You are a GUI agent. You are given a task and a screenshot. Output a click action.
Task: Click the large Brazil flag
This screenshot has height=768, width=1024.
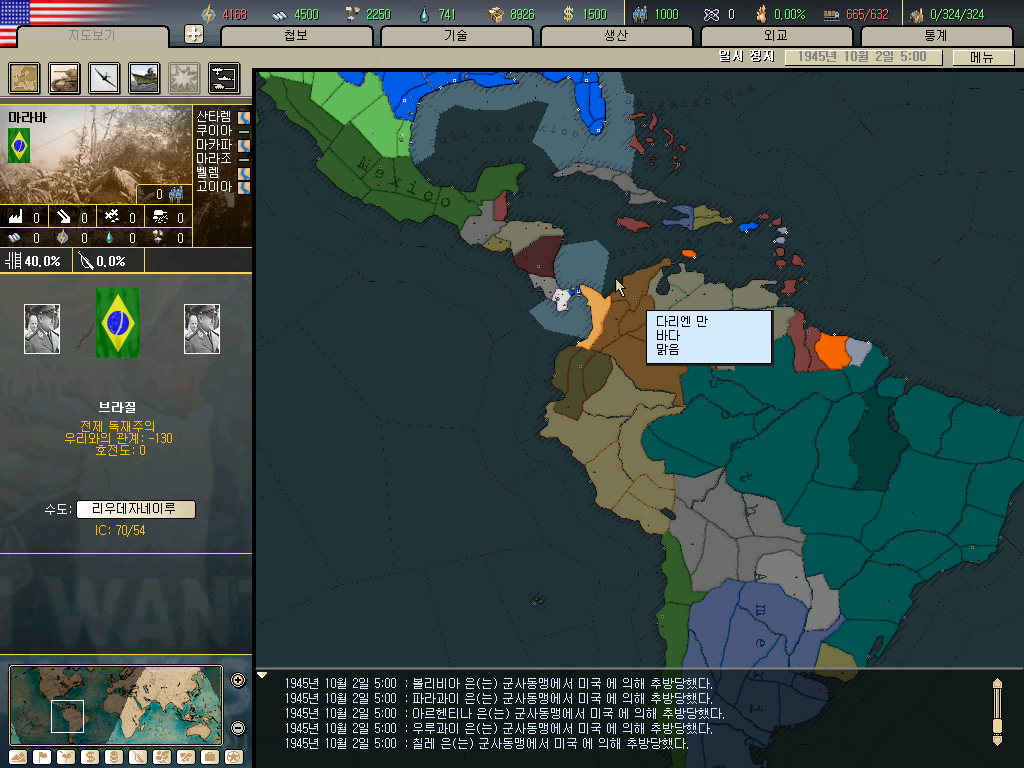pyautogui.click(x=118, y=323)
